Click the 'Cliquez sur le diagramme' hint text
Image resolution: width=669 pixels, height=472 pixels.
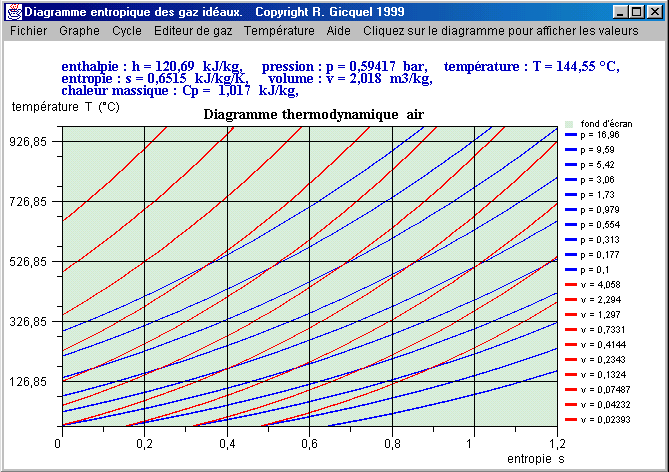click(x=501, y=31)
